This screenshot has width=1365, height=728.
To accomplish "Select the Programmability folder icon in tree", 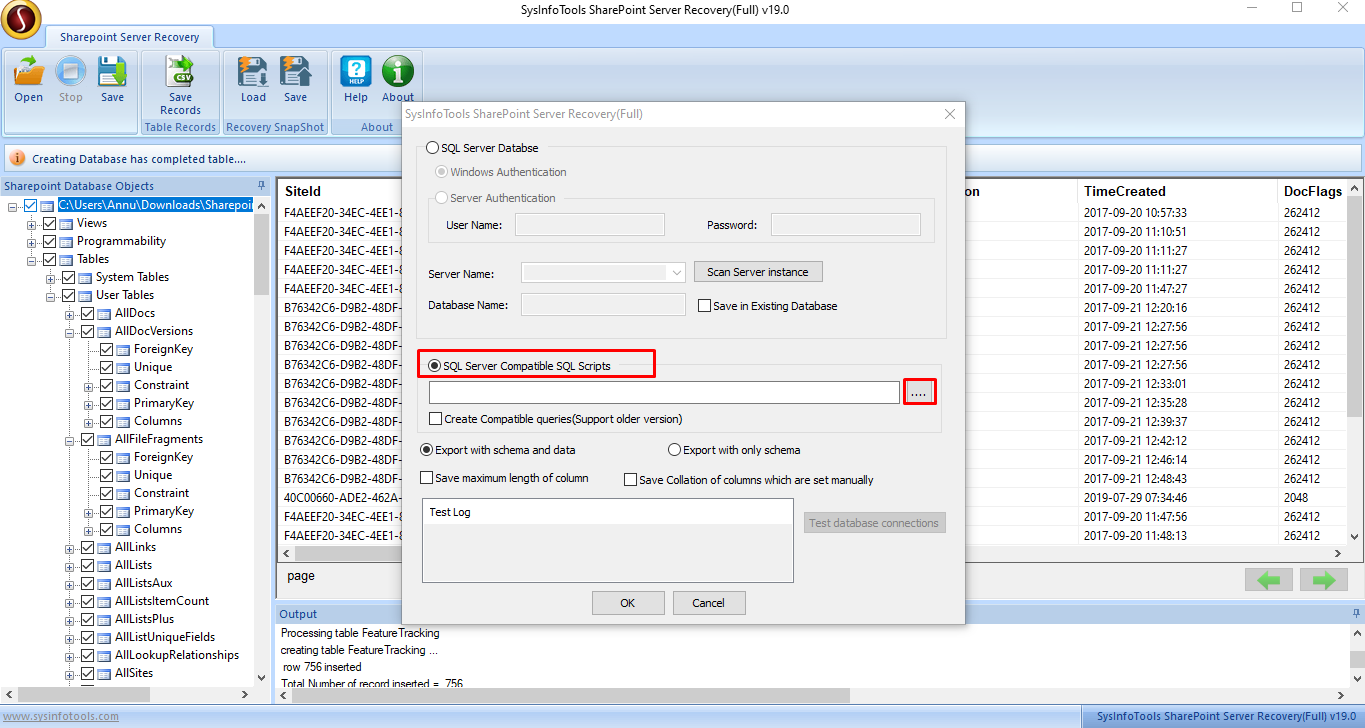I will [66, 241].
